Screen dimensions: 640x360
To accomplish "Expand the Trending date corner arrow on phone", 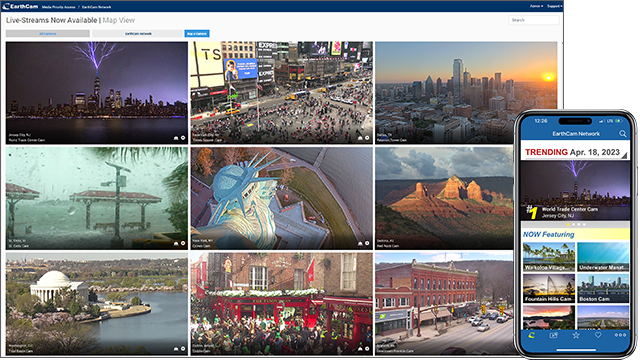I will pyautogui.click(x=624, y=156).
